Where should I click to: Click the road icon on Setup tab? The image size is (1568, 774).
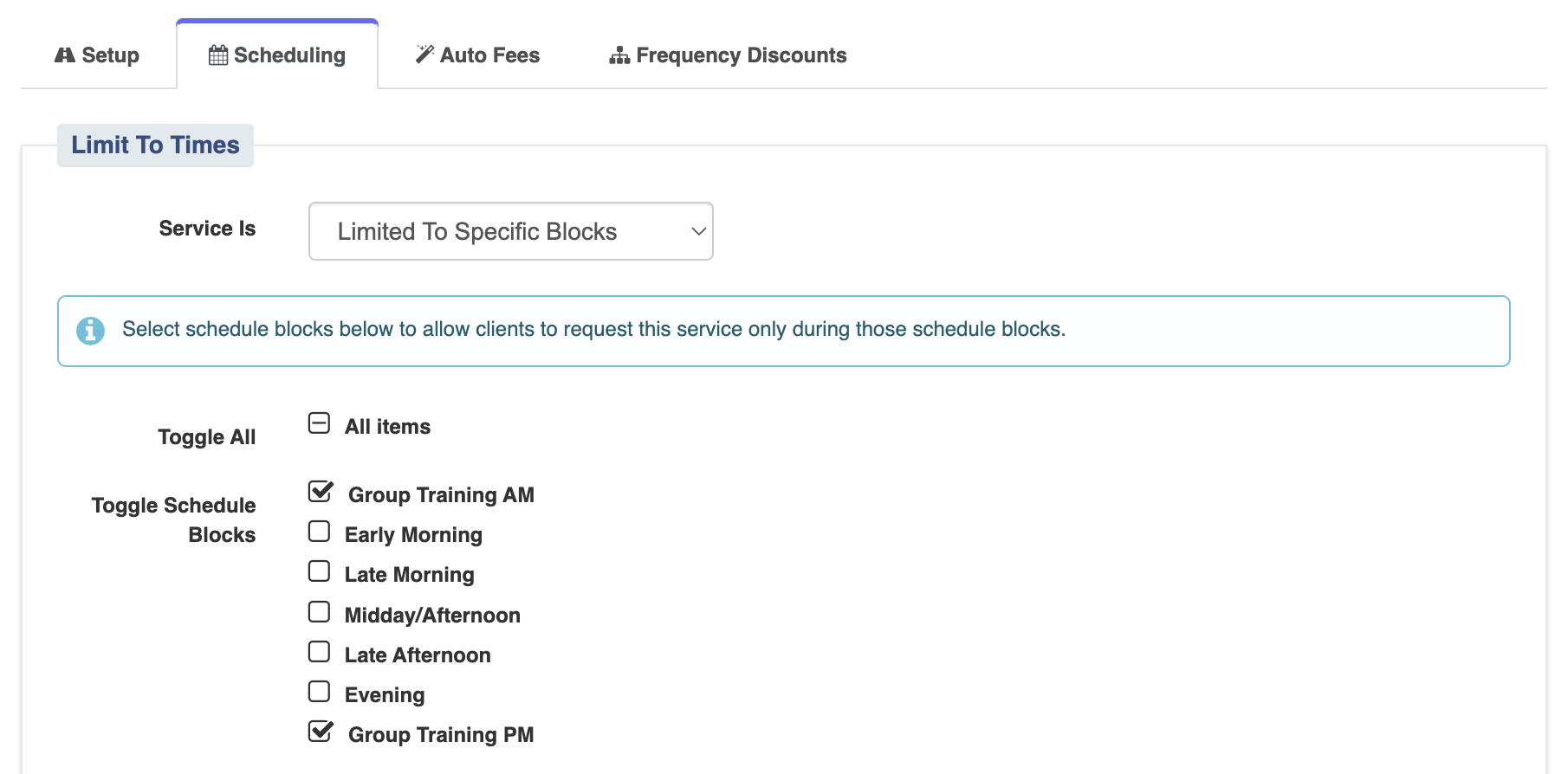(65, 55)
